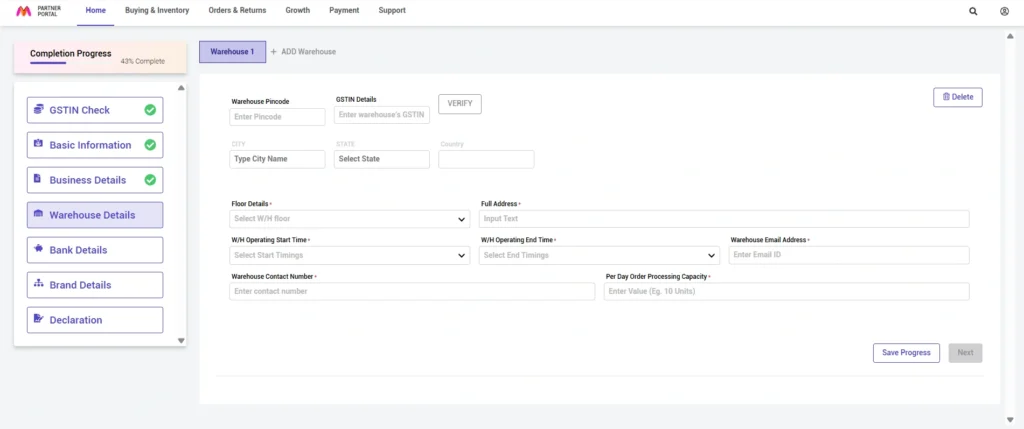This screenshot has height=429, width=1024.
Task: Open Buying & Inventory menu
Action: tap(157, 10)
